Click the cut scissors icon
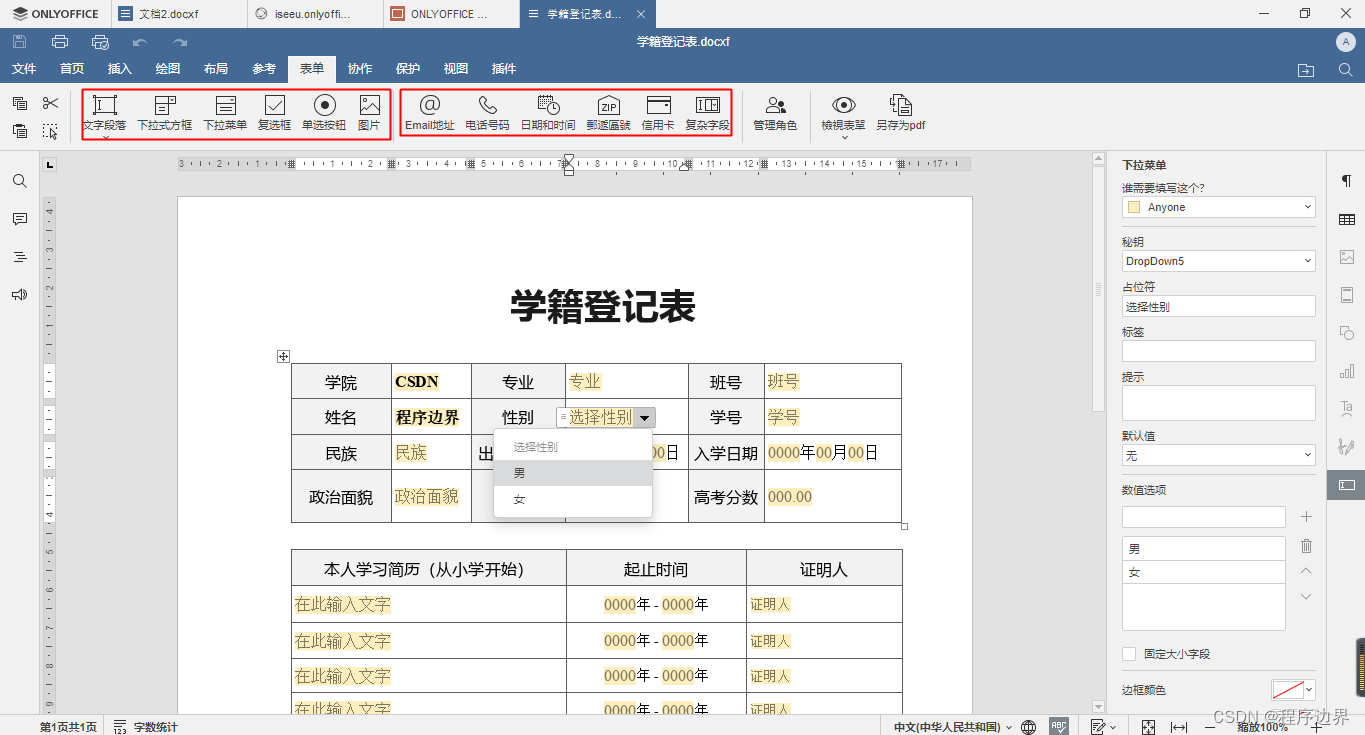This screenshot has width=1365, height=735. 51,103
